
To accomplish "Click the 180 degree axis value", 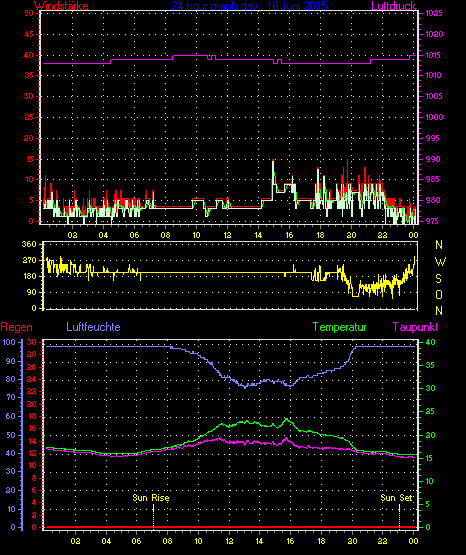I will pyautogui.click(x=29, y=276).
